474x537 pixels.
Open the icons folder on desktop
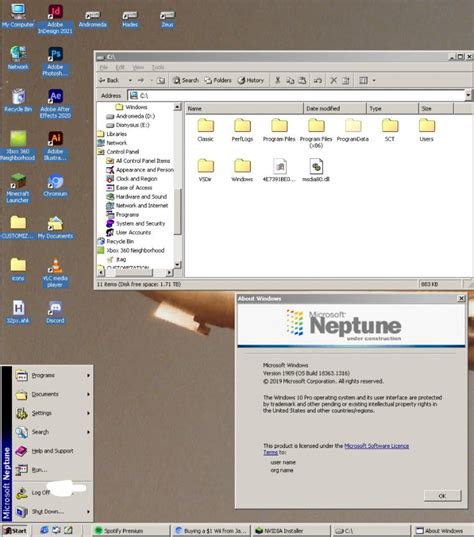pos(18,270)
